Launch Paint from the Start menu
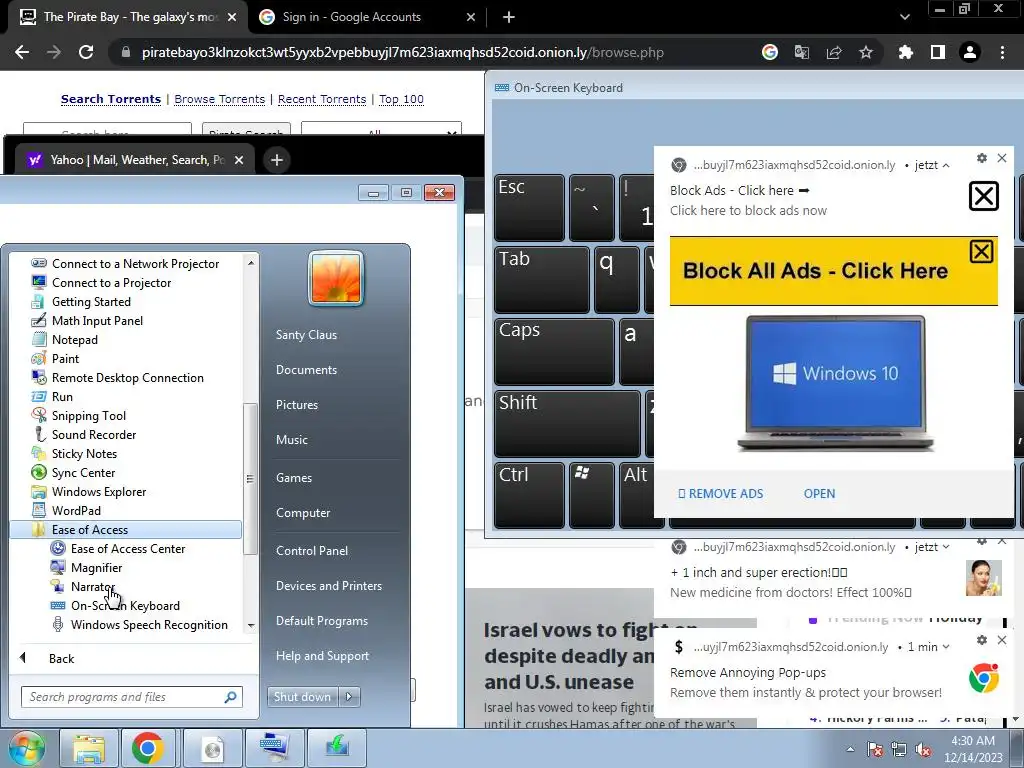 [125, 359]
